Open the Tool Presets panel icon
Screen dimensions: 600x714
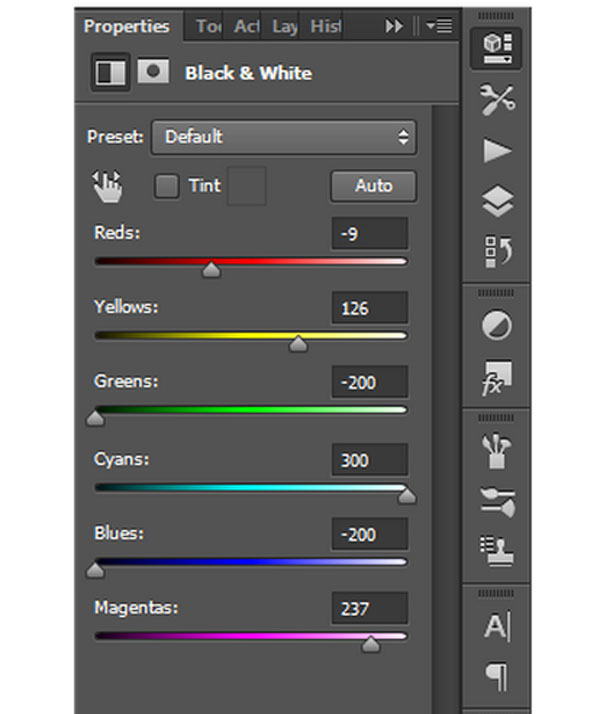[496, 100]
